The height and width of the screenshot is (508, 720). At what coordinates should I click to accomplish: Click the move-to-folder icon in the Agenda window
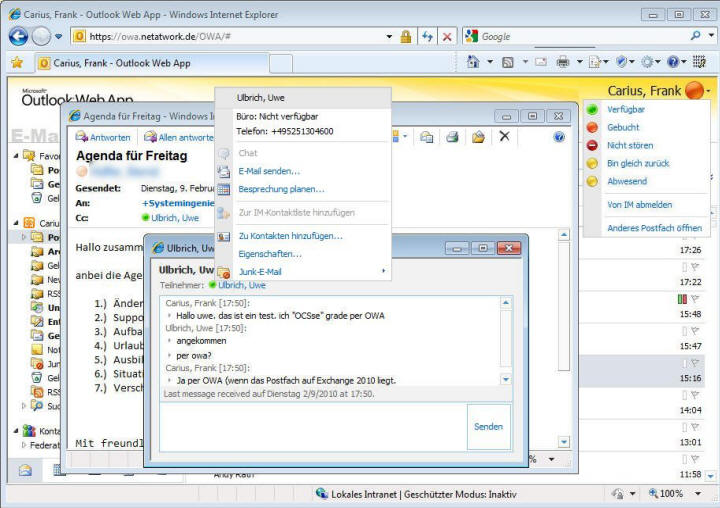[478, 137]
